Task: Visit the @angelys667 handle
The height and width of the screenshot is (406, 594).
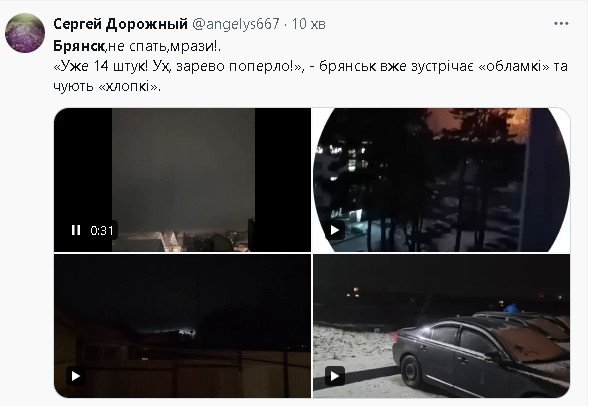Action: click(236, 24)
